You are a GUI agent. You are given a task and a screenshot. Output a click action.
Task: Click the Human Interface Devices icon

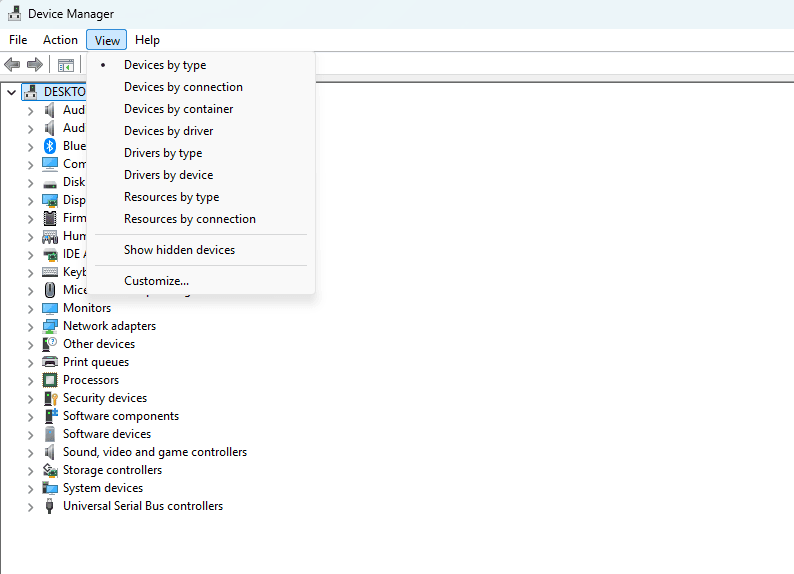[x=50, y=236]
